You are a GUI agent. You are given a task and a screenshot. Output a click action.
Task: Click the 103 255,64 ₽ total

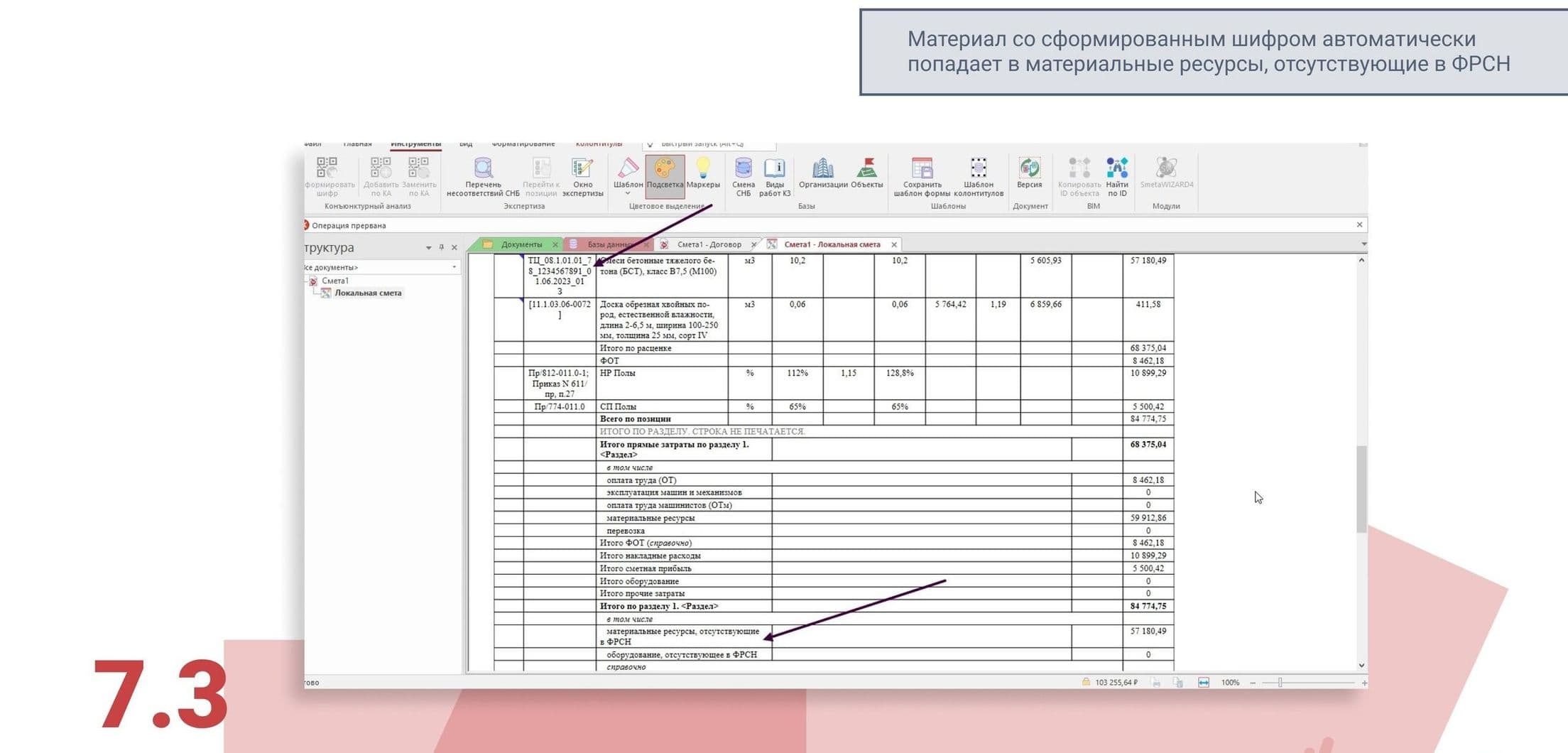pyautogui.click(x=1116, y=683)
